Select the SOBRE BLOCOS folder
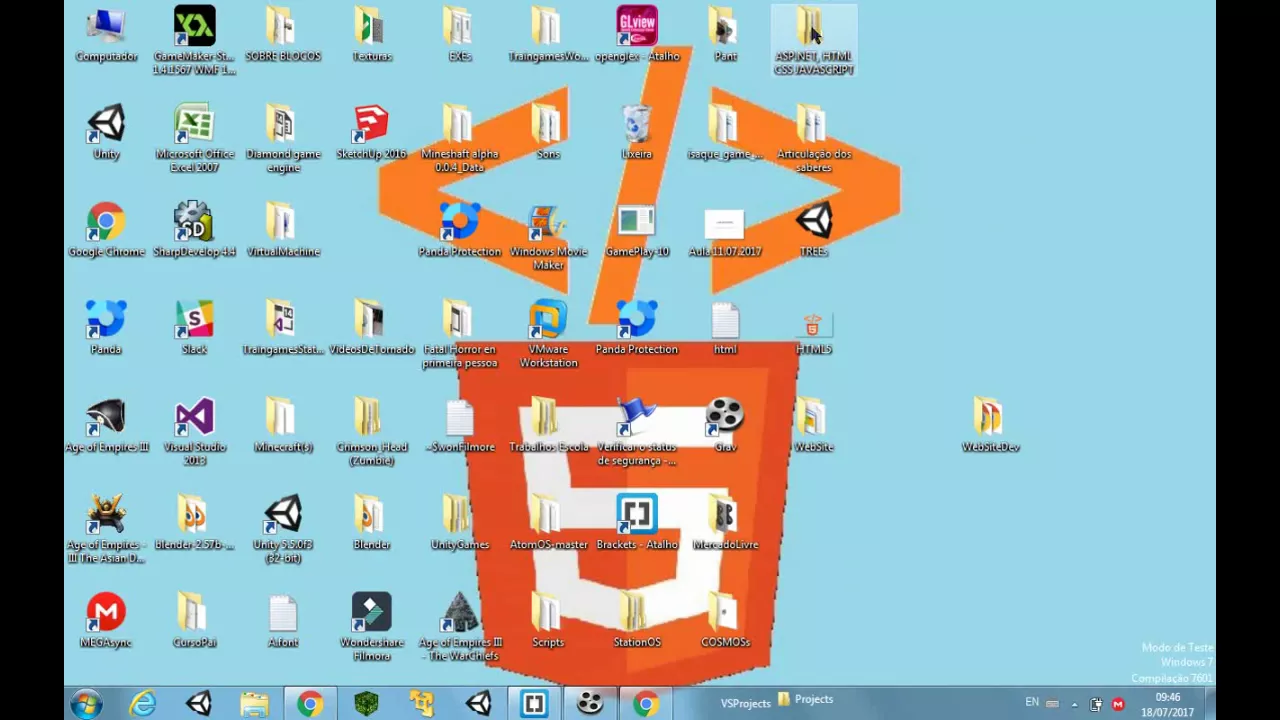 tap(283, 35)
